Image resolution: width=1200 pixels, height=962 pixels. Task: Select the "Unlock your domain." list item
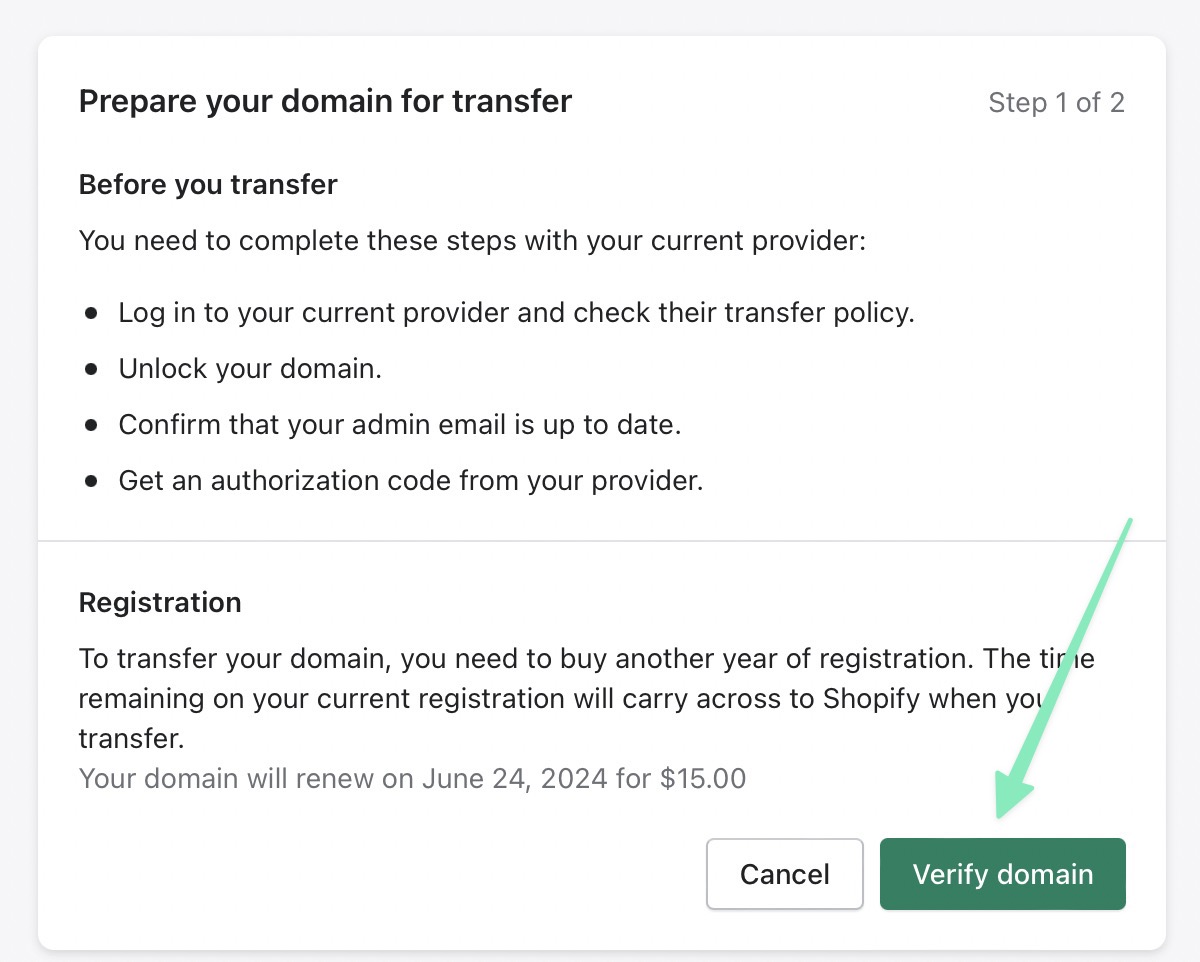[250, 369]
